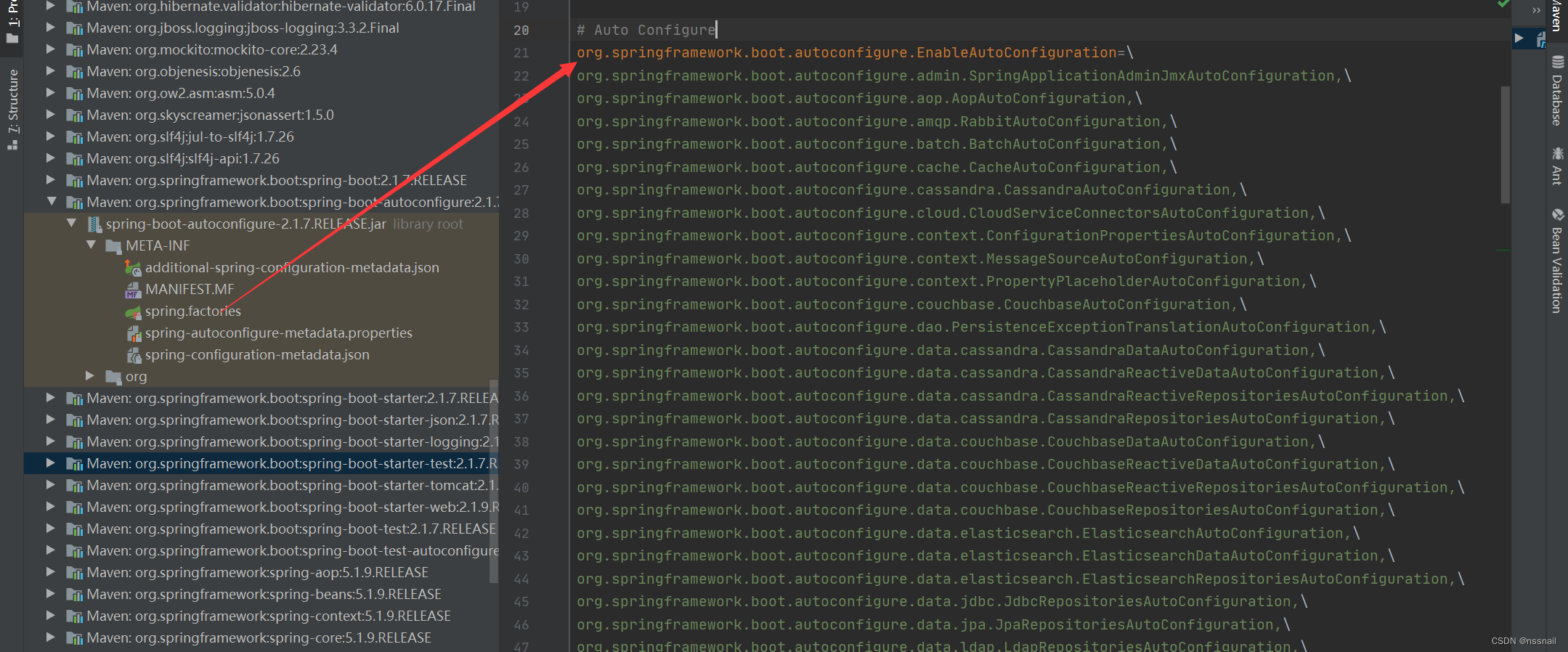This screenshot has height=652, width=1568.
Task: Collapse the spring-boot-autoconfigure jar node
Action: tap(71, 223)
